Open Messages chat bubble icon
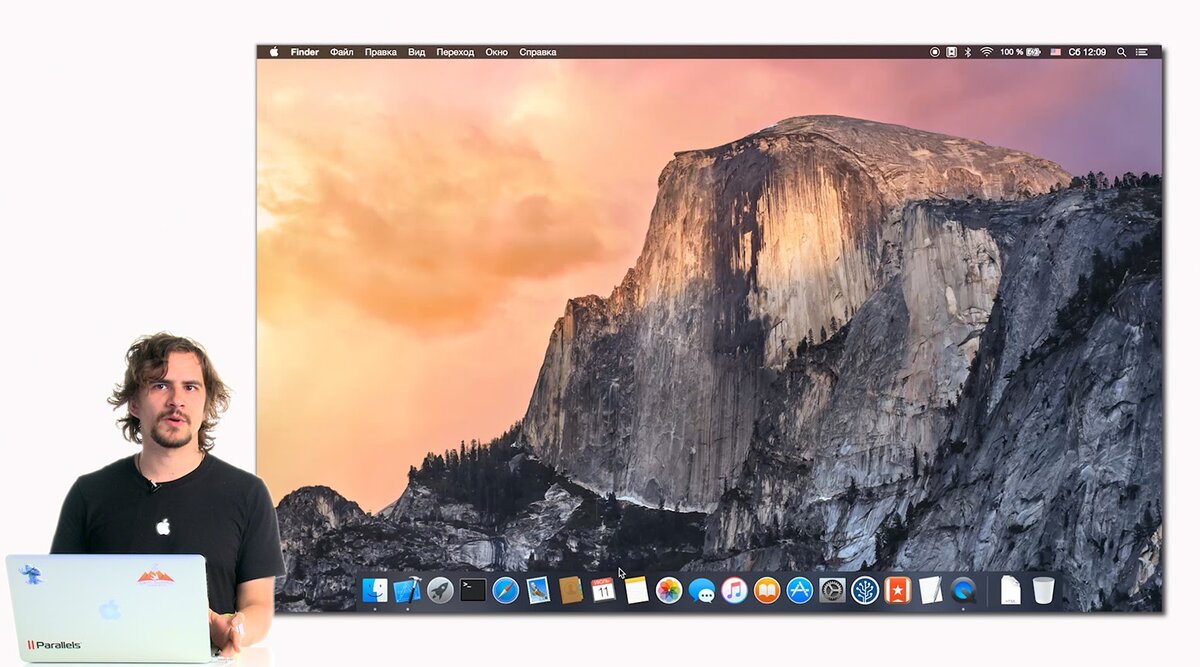 (x=702, y=591)
